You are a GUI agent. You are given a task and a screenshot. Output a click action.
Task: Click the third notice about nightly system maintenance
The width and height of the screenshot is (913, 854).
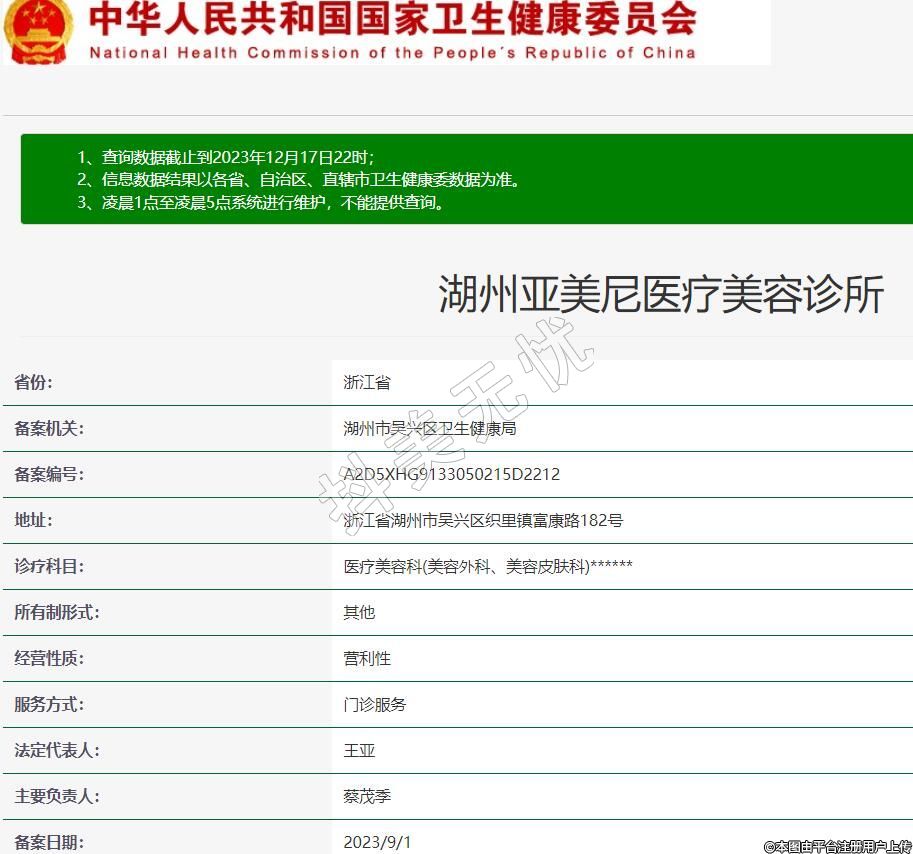tap(260, 202)
